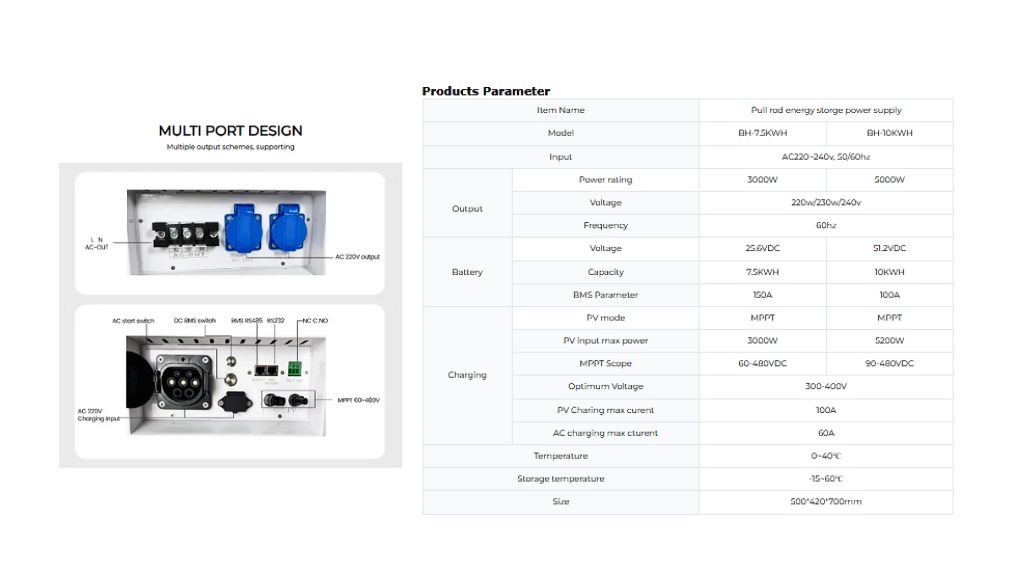The height and width of the screenshot is (576, 1024).
Task: Select the second blue power outlet
Action: (x=287, y=229)
